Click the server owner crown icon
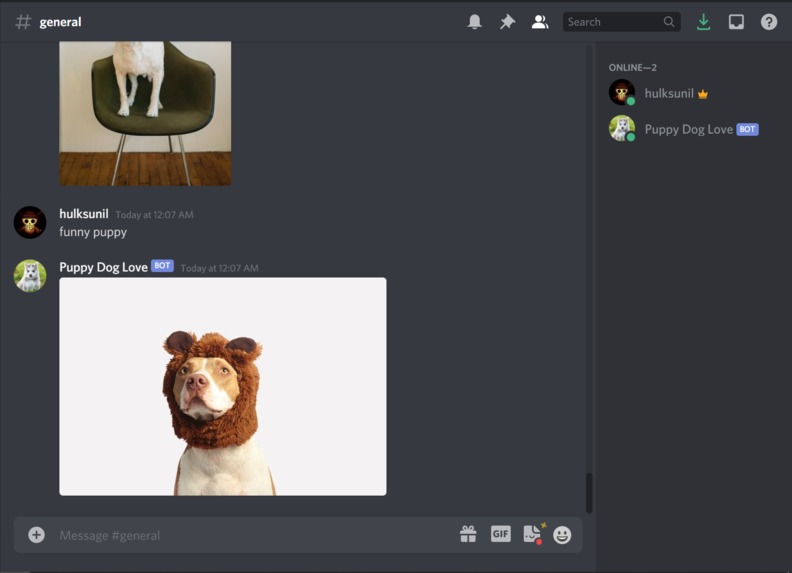Viewport: 792px width, 573px height. point(703,94)
